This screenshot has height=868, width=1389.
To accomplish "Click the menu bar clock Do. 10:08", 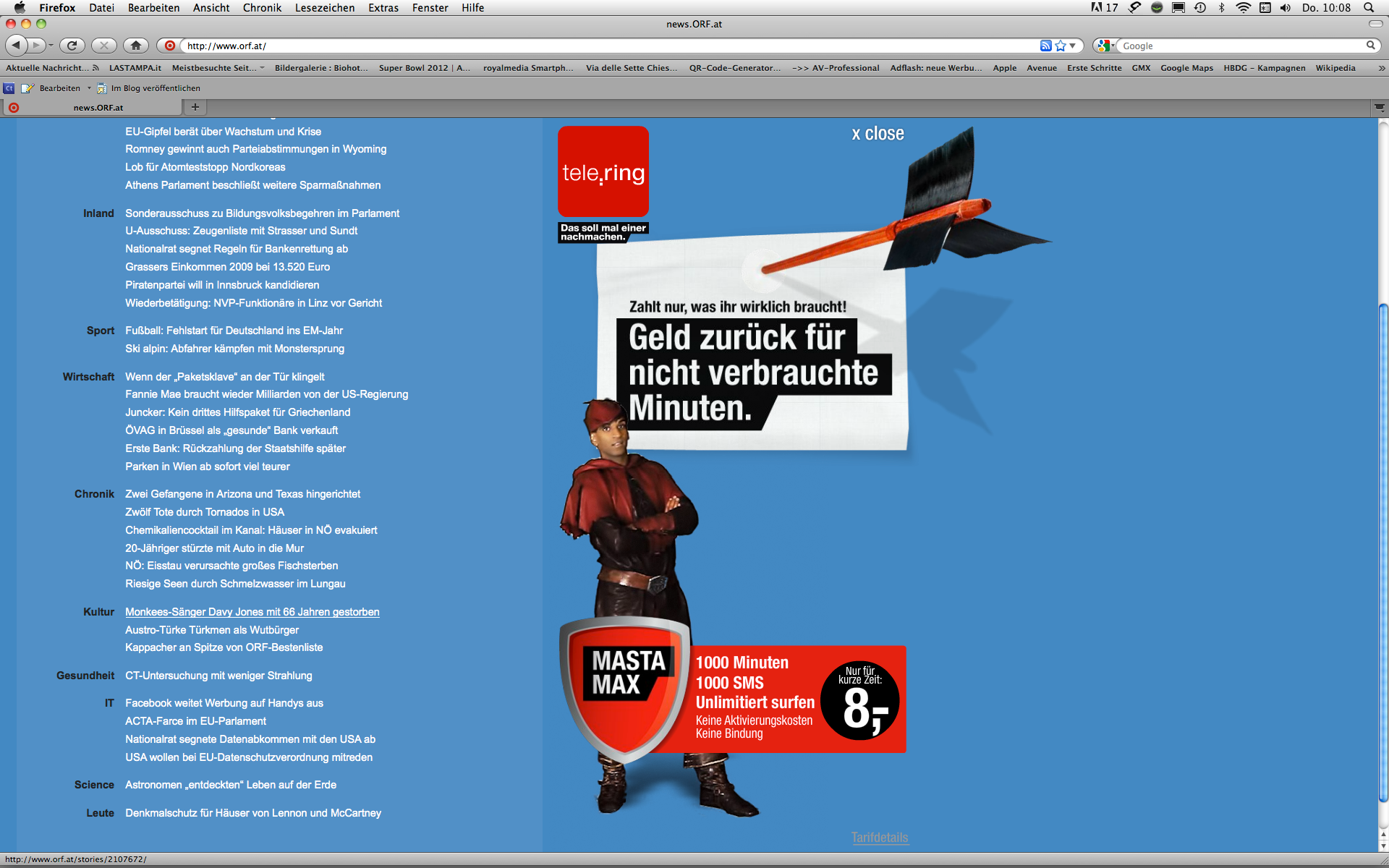I will (1326, 7).
